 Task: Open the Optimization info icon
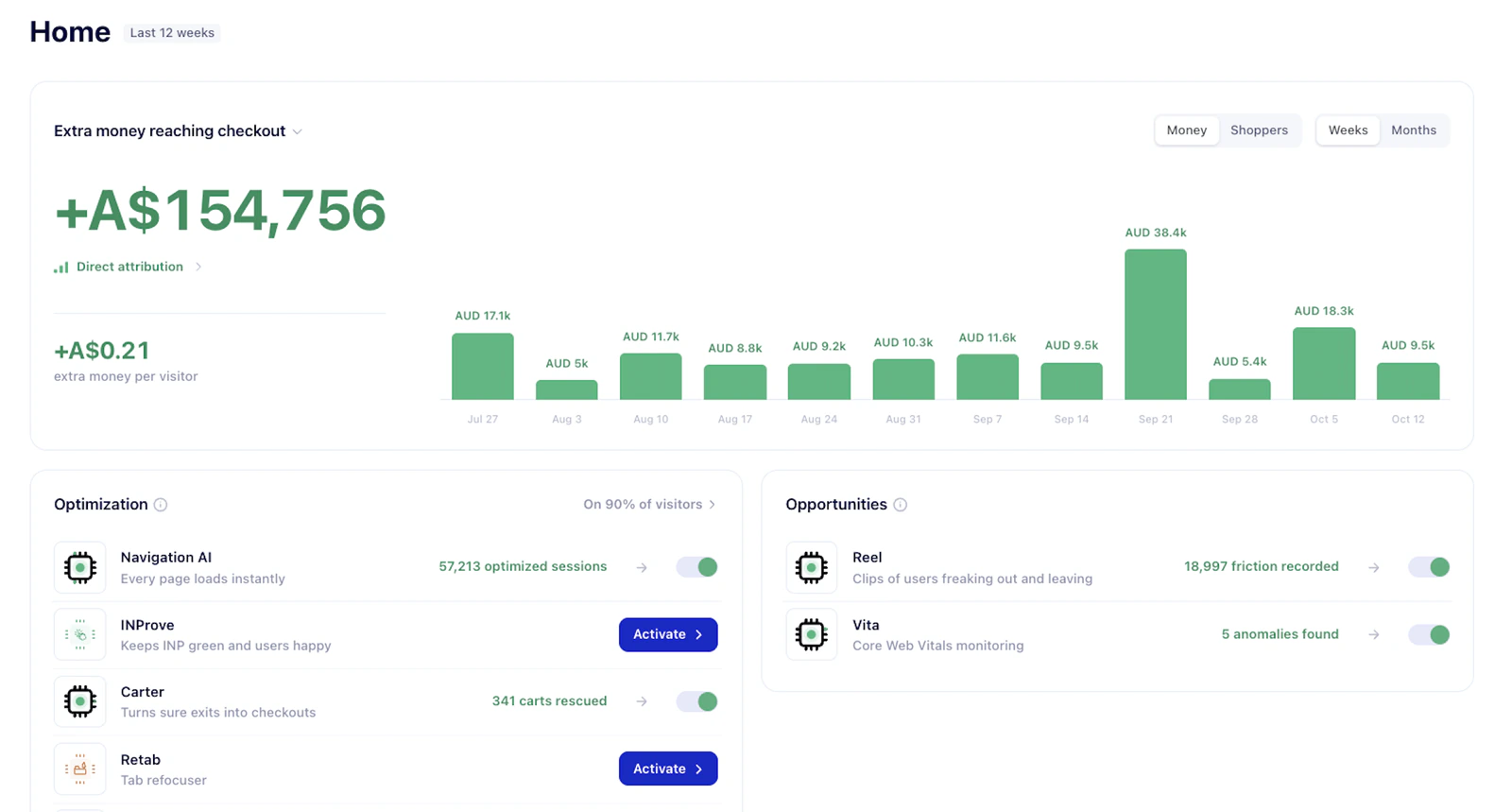click(x=161, y=505)
